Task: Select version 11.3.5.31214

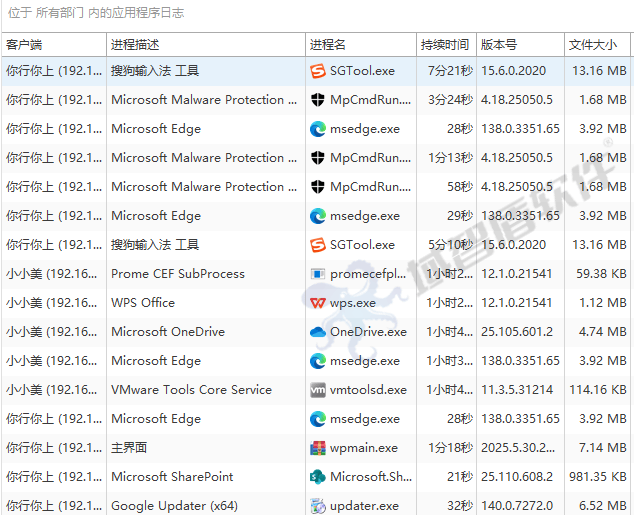Action: point(517,390)
